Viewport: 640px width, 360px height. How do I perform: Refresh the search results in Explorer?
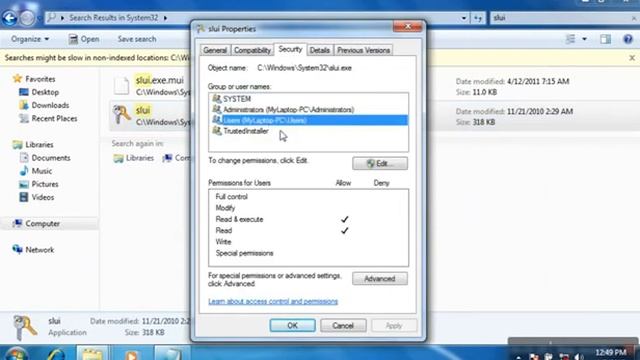[478, 18]
